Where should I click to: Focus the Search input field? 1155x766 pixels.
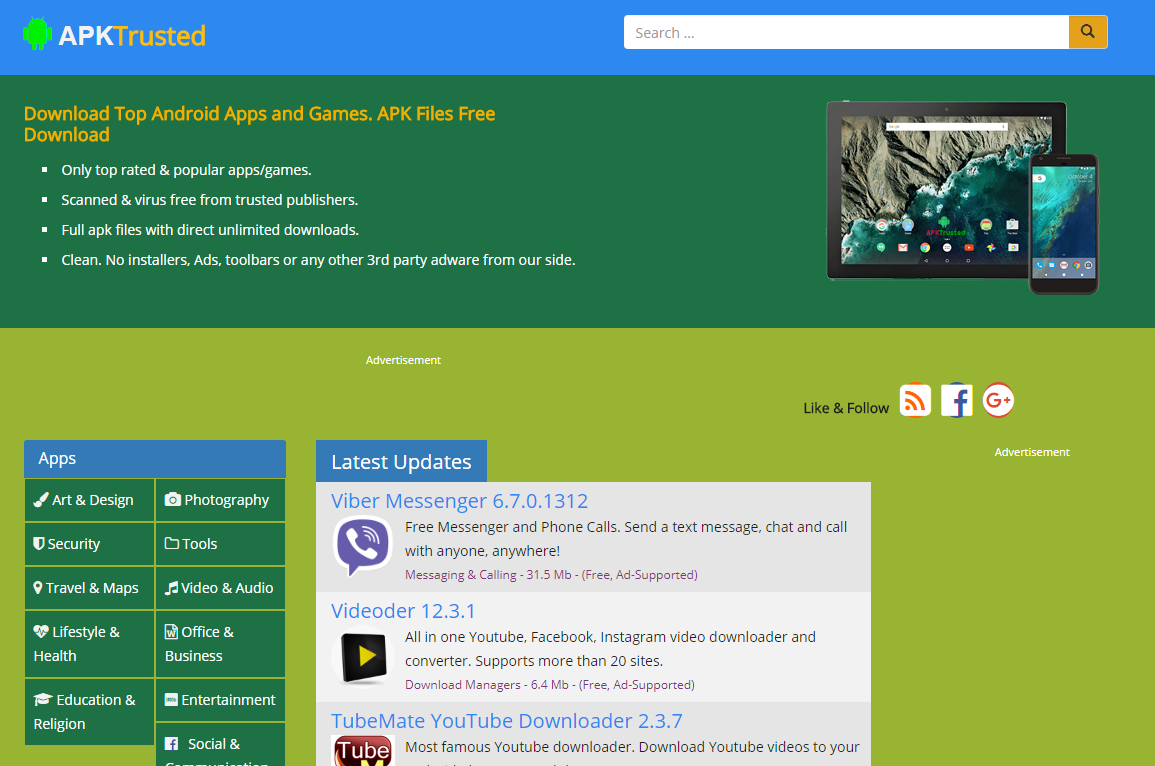click(x=846, y=32)
